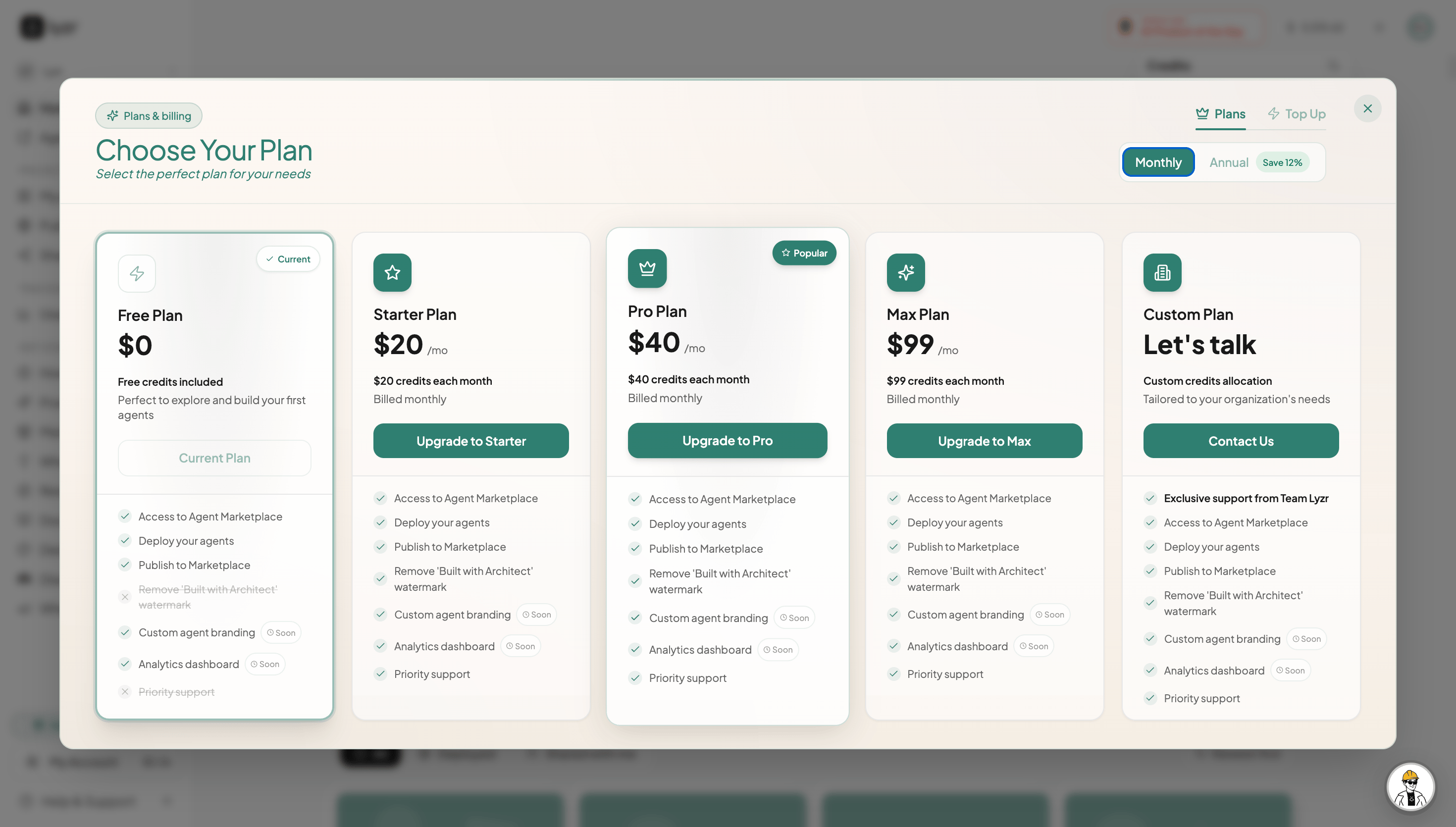Click Free Plan 'Access to Agent Marketplace'
This screenshot has height=827, width=1456.
coord(210,517)
